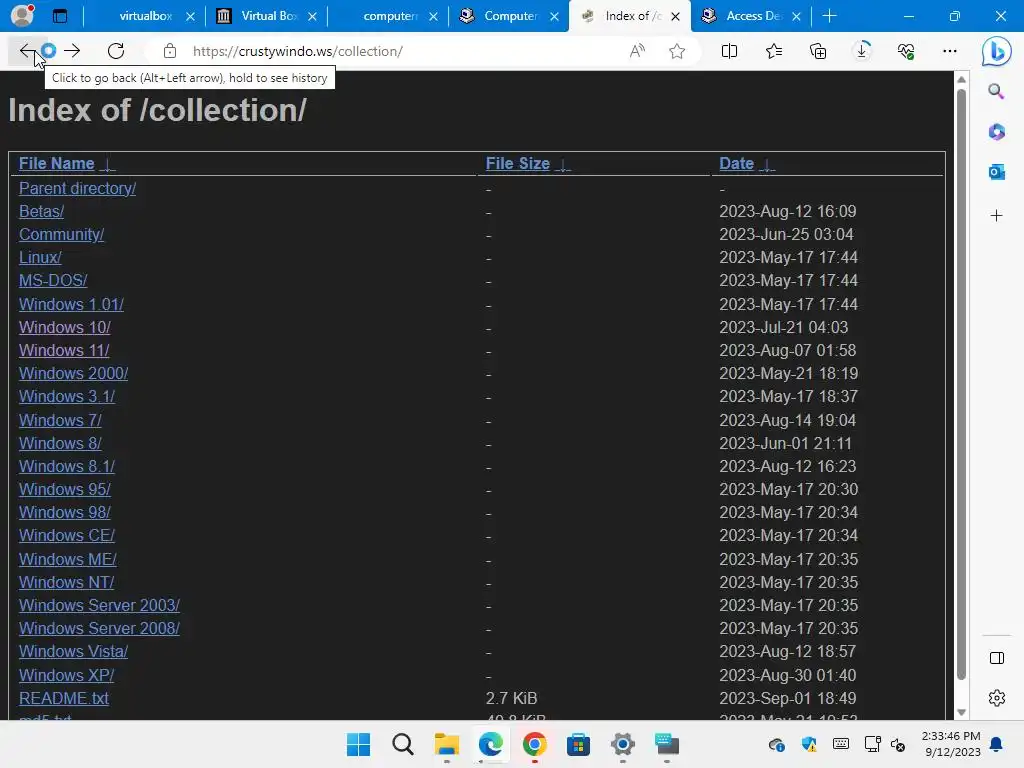Viewport: 1024px width, 768px height.
Task: Open the Linux folder link
Action: click(40, 257)
